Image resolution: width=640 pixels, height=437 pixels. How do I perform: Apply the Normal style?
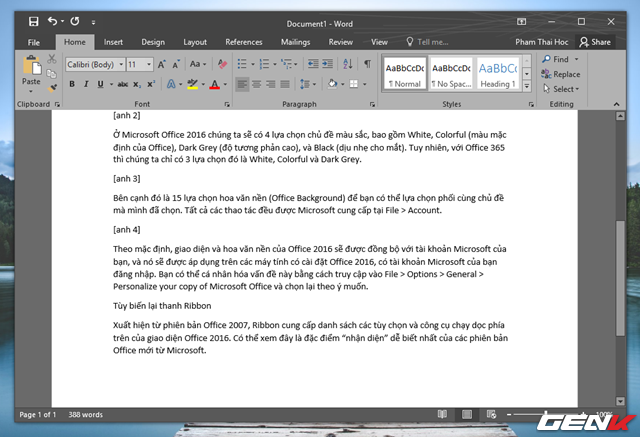(405, 73)
